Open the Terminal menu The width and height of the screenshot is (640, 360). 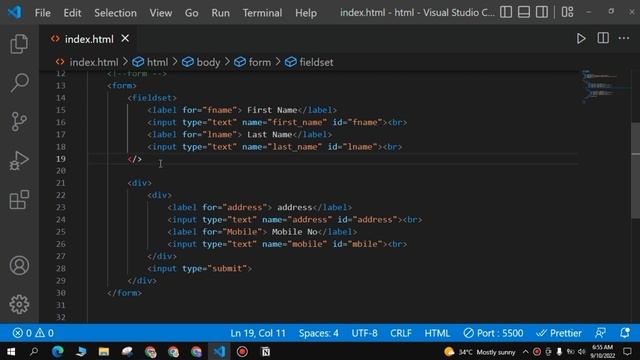point(262,13)
